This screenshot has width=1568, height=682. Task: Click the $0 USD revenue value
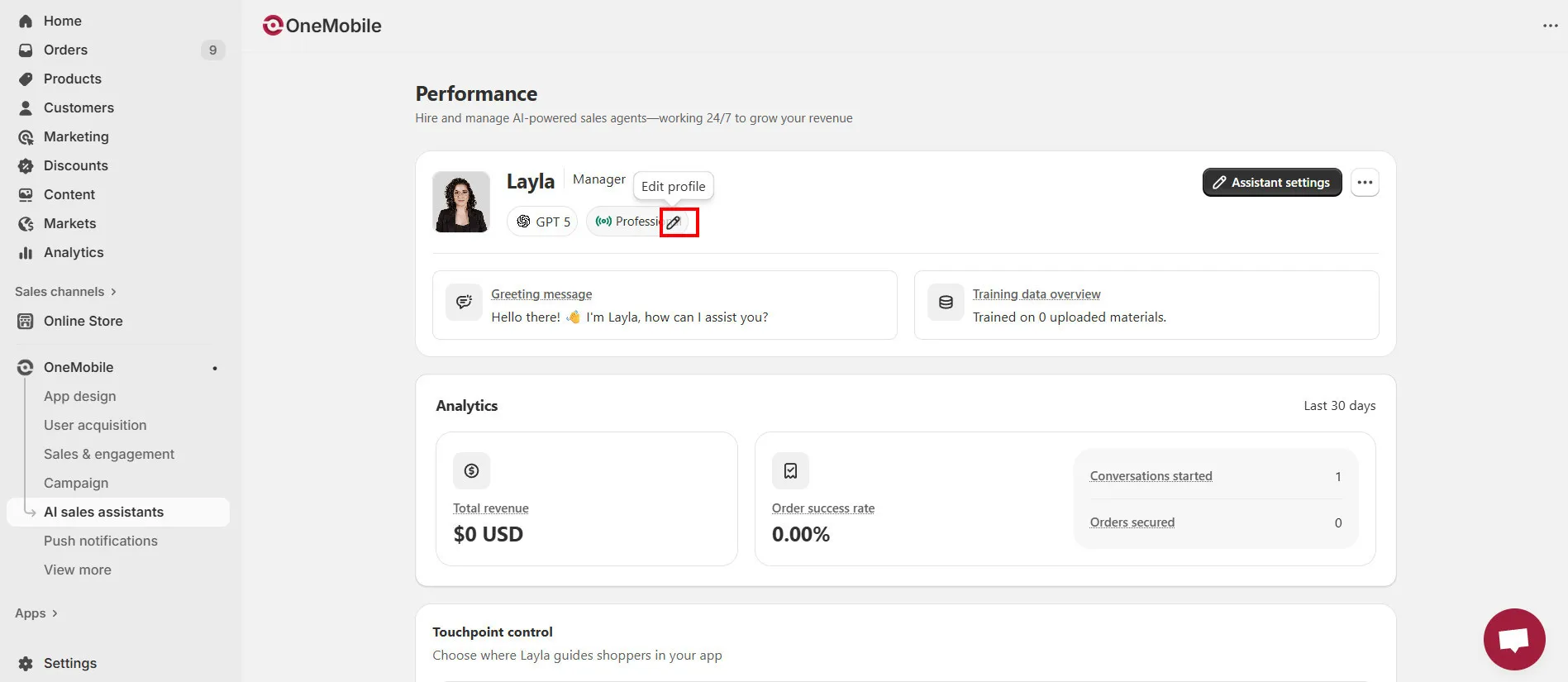point(489,535)
